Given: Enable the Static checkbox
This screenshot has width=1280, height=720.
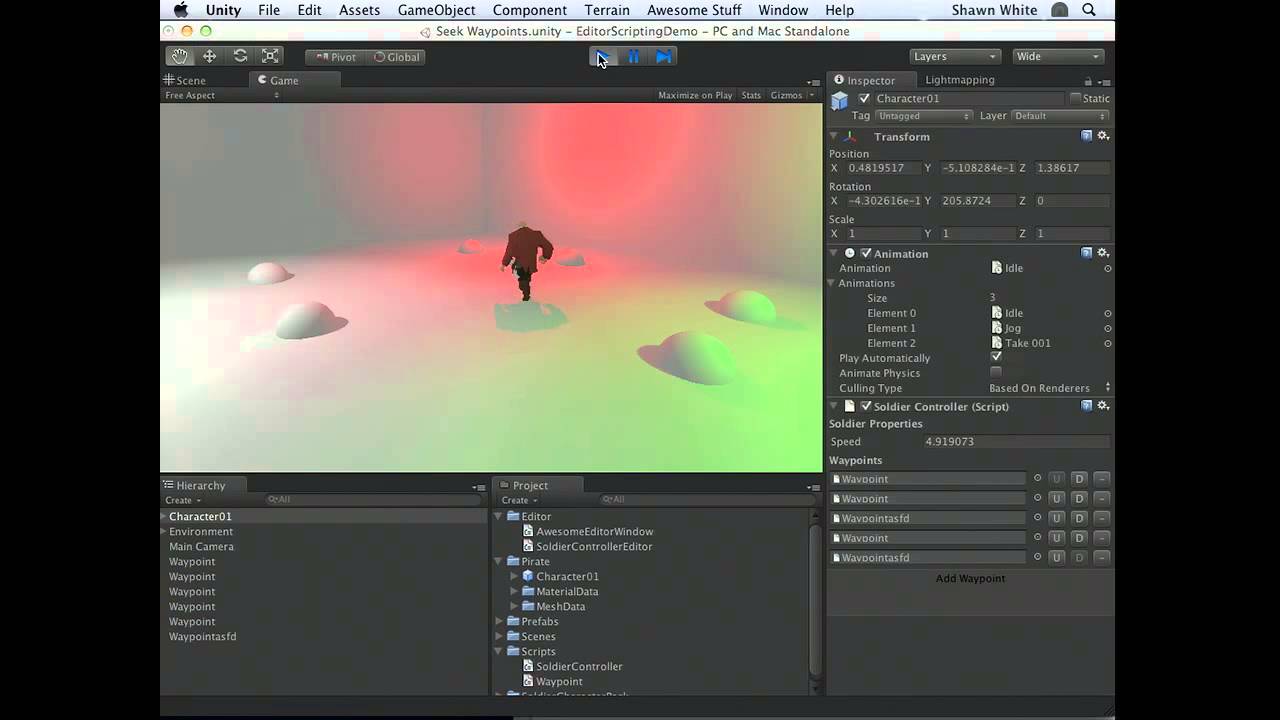Looking at the screenshot, I should tap(1075, 99).
